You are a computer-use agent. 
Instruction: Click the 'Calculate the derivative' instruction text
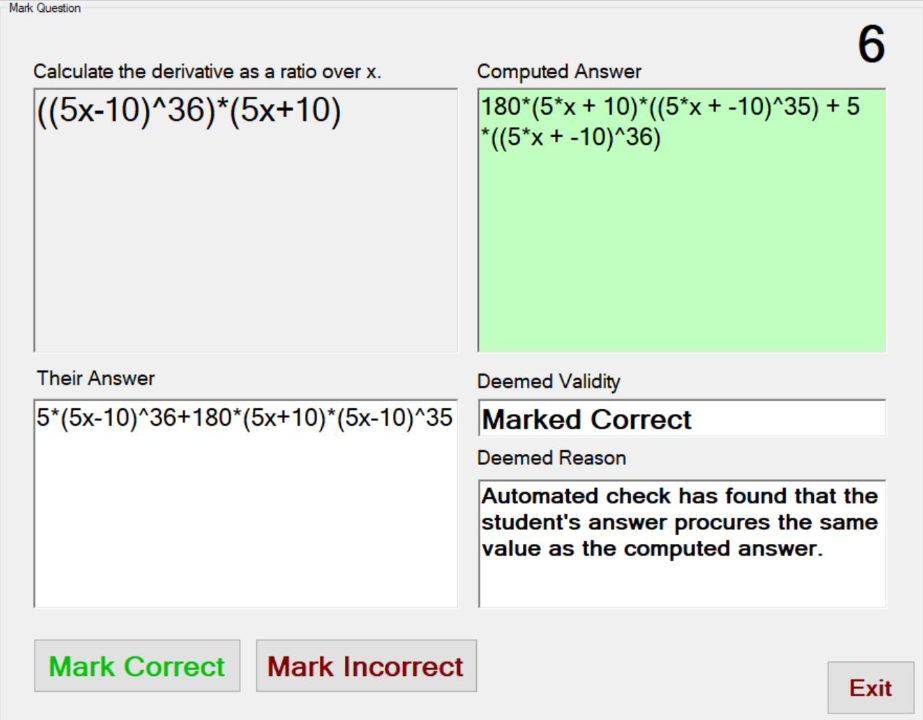pos(207,71)
